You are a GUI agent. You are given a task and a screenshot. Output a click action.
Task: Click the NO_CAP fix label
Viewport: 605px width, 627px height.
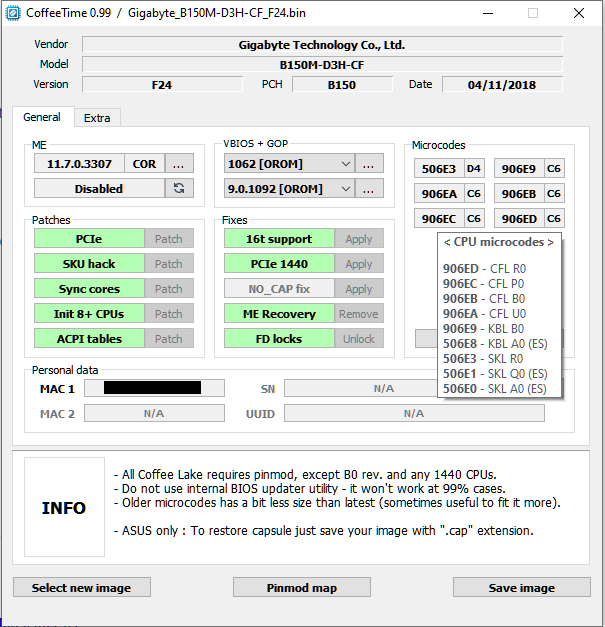pyautogui.click(x=279, y=288)
